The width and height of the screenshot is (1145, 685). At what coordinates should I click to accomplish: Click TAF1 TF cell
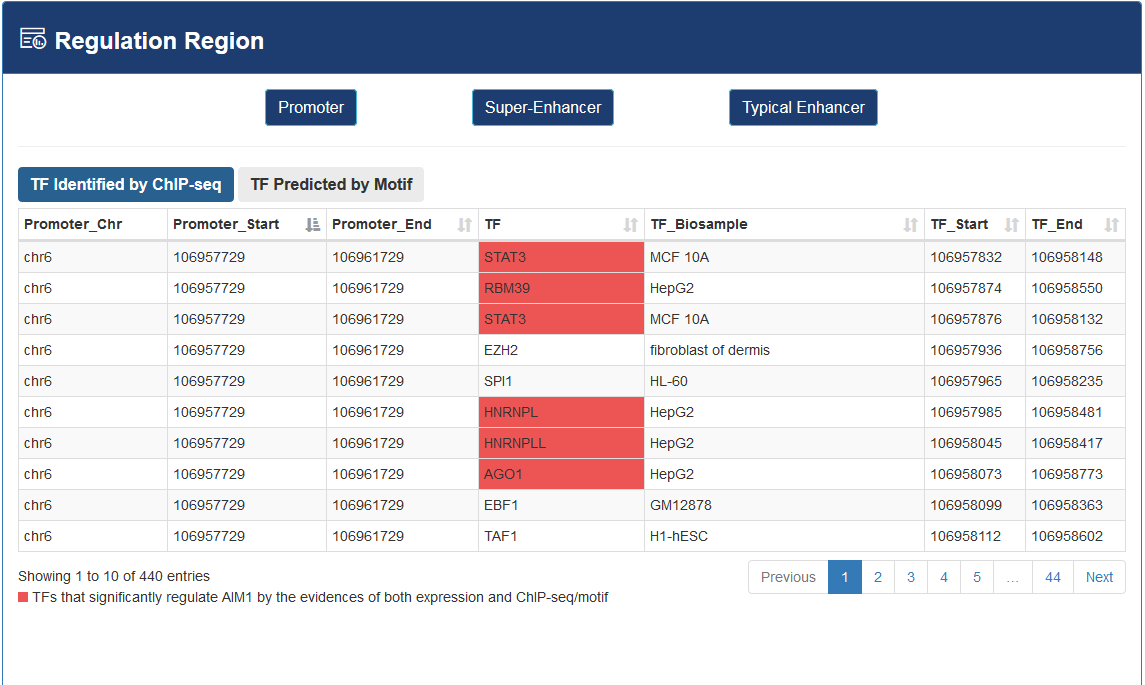tap(561, 536)
